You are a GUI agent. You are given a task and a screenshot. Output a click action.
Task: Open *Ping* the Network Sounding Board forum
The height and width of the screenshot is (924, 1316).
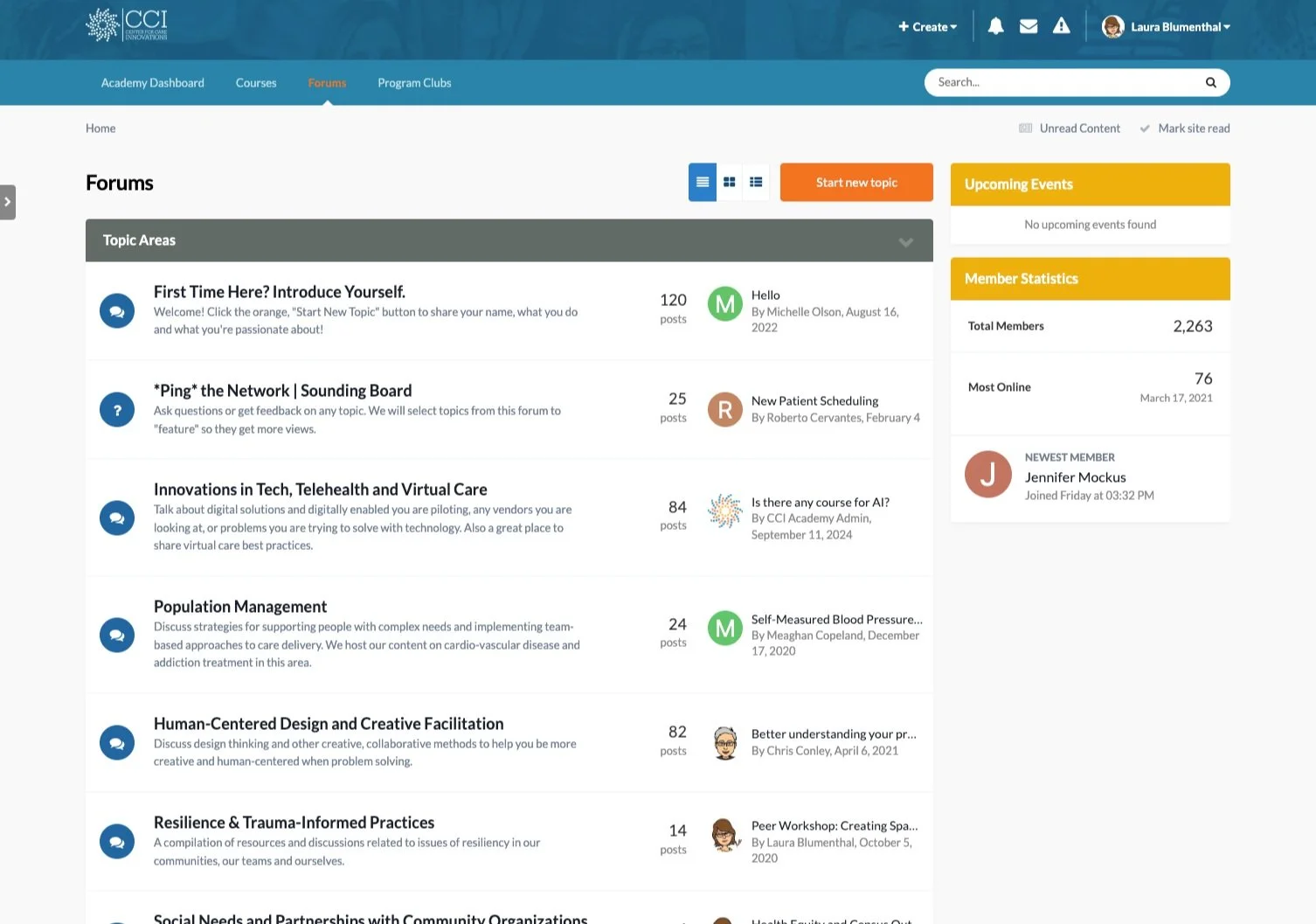tap(282, 391)
